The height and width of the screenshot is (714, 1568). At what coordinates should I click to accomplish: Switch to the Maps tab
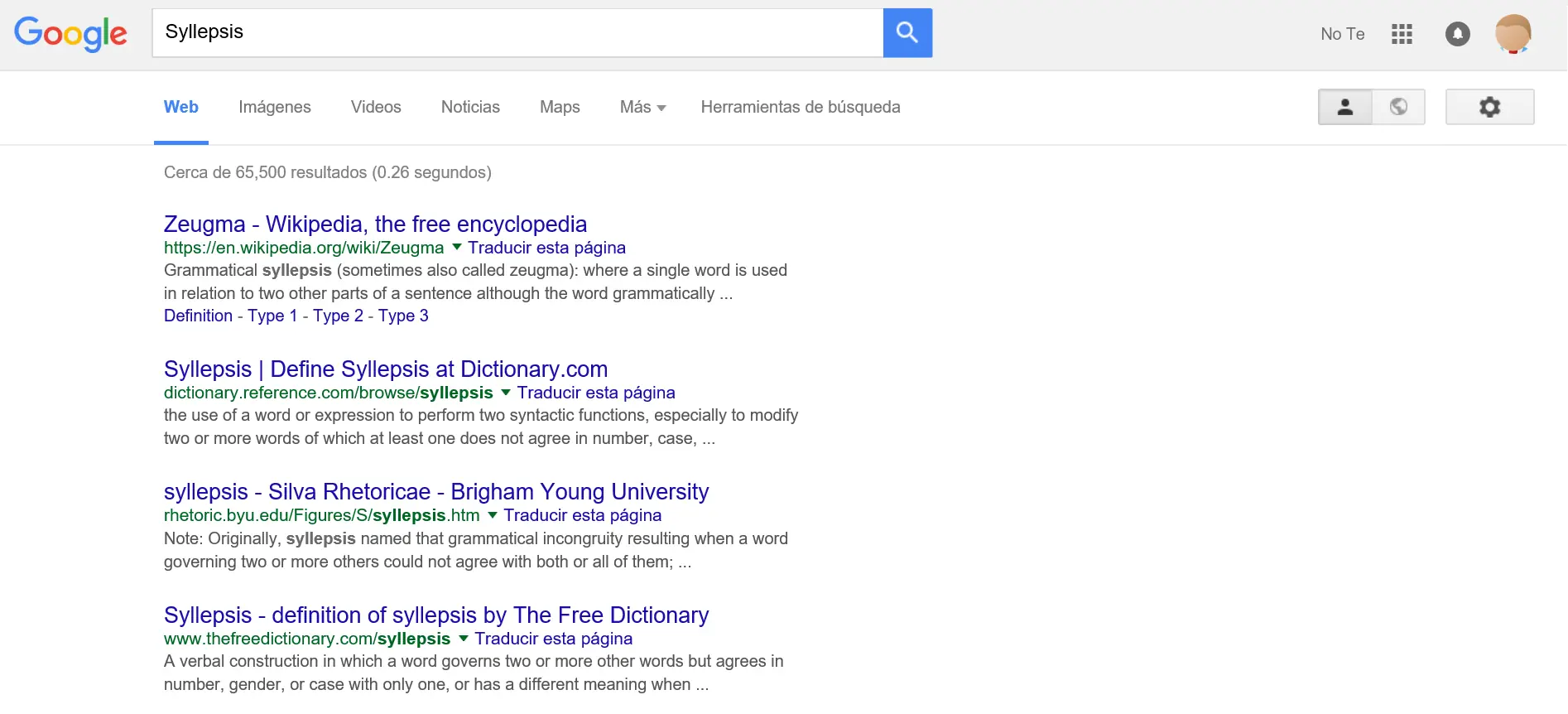(x=560, y=107)
